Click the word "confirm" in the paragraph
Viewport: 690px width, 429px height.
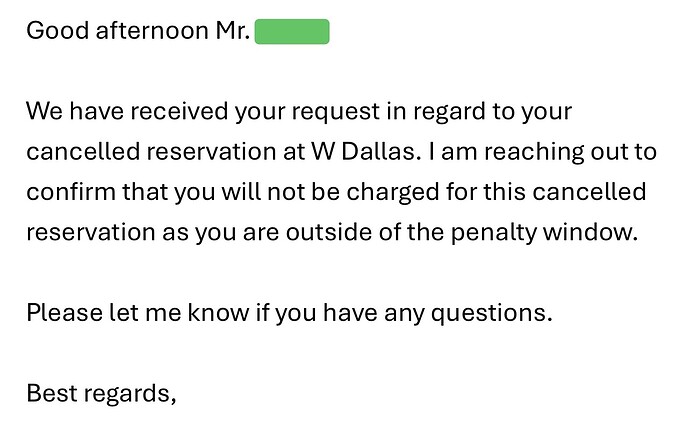71,192
